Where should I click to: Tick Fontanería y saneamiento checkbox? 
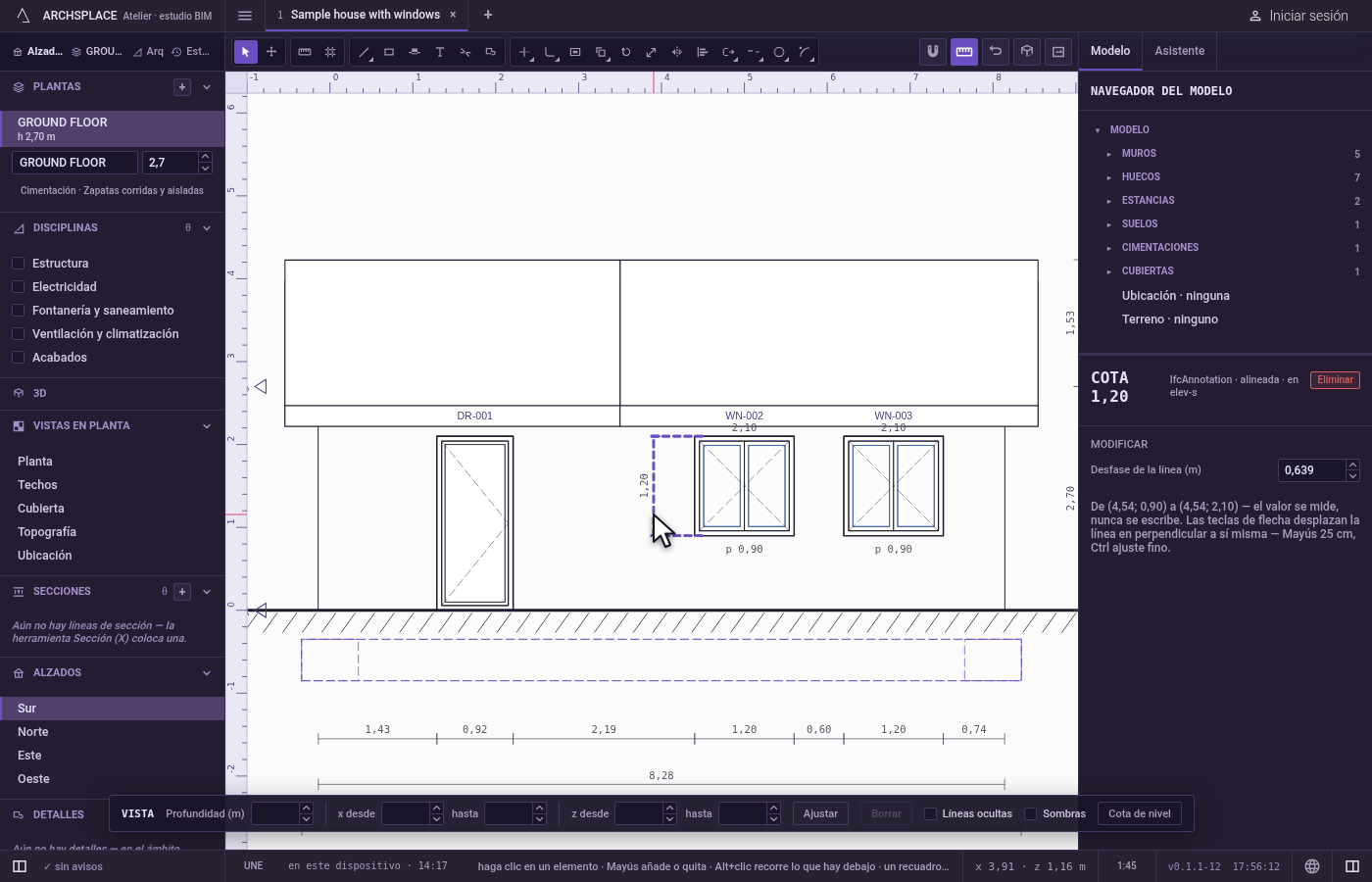click(x=18, y=311)
